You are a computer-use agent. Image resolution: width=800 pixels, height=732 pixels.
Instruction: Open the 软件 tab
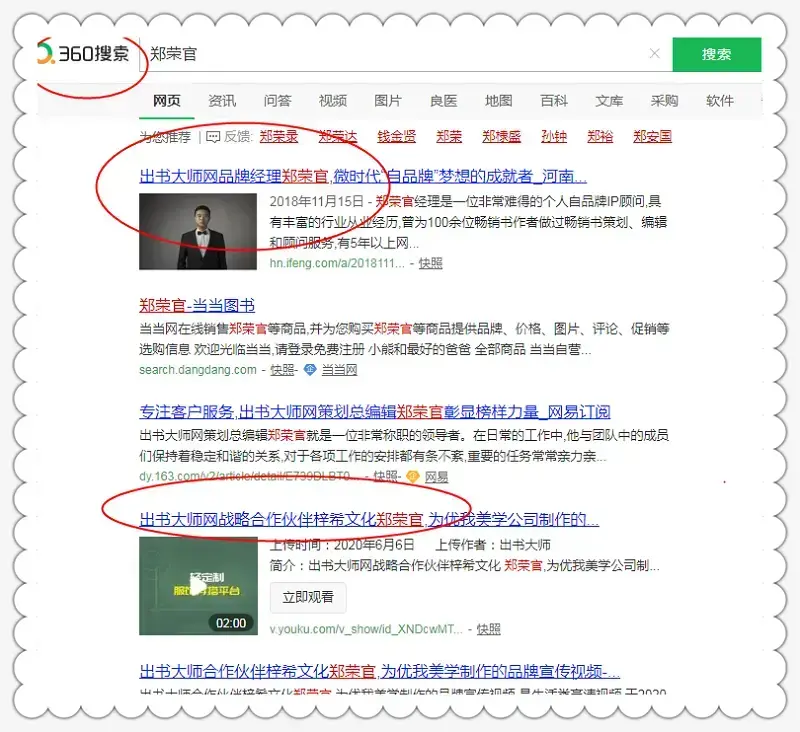point(720,101)
